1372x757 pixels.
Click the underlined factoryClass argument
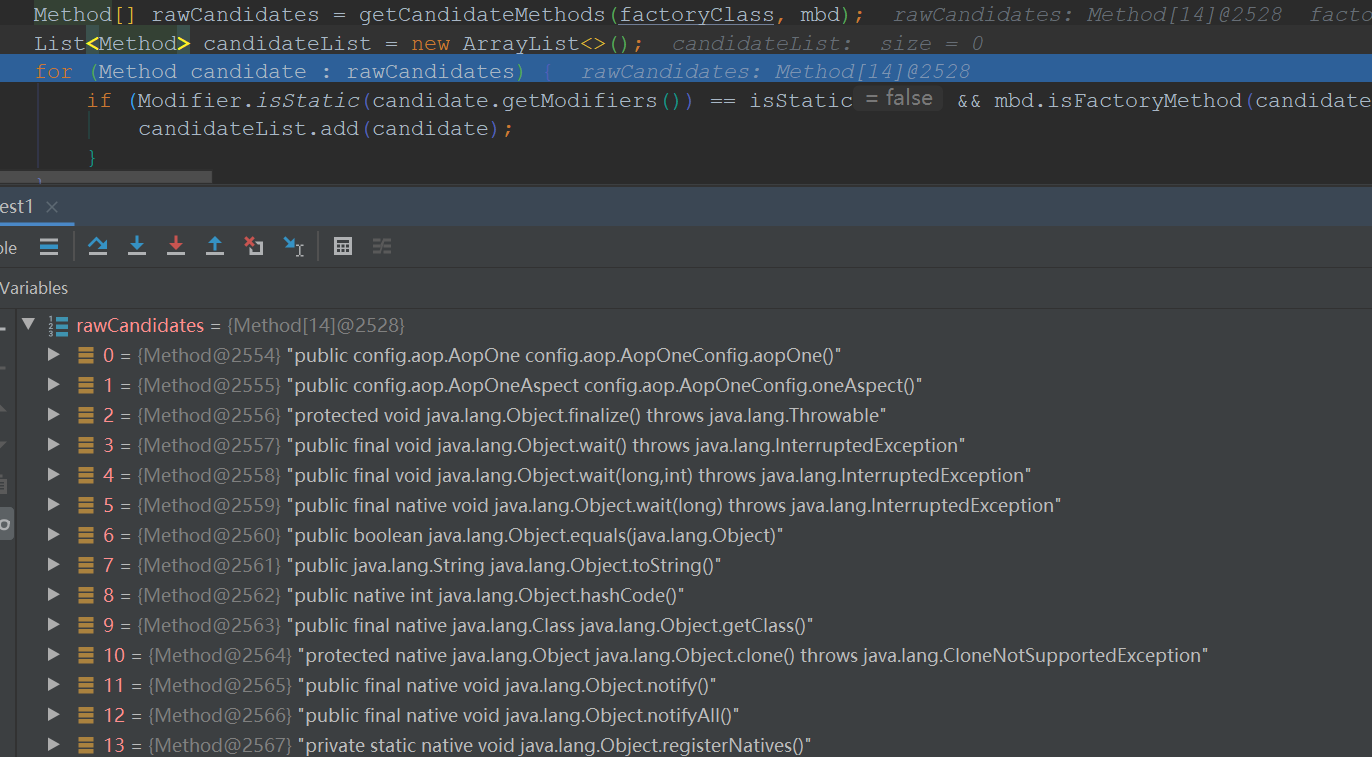(697, 15)
